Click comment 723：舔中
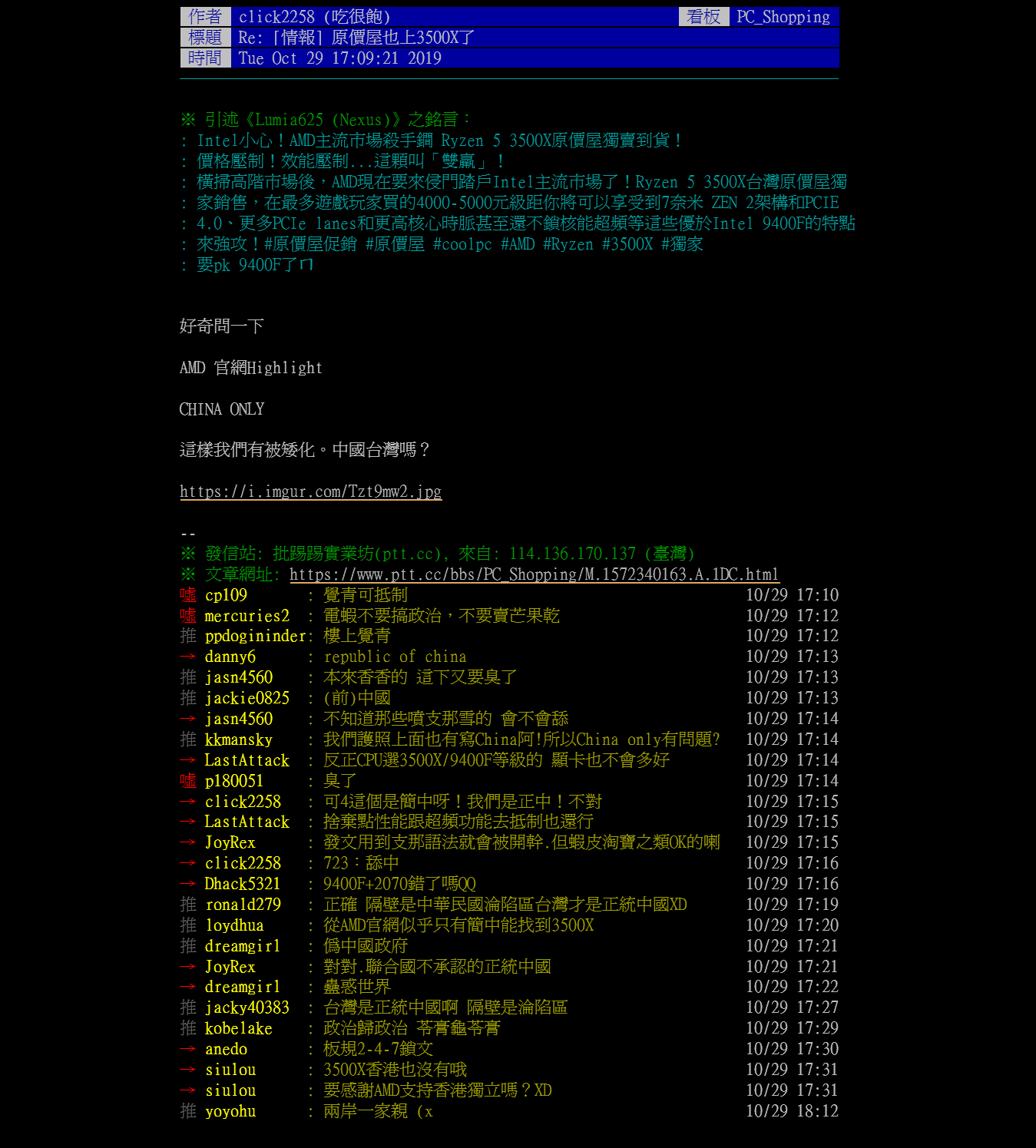Viewport: 1036px width, 1148px height. tap(361, 863)
